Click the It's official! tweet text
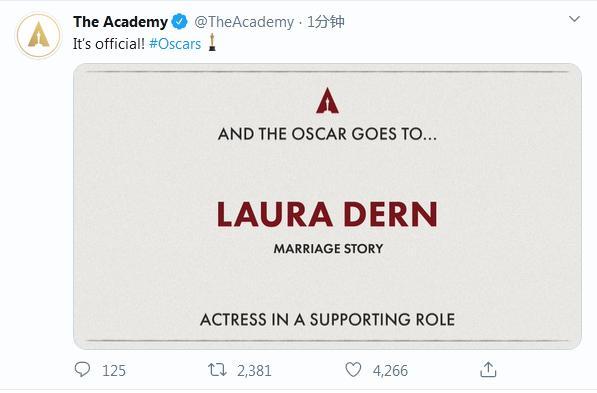Viewport: 597px width, 393px height. pyautogui.click(x=109, y=44)
